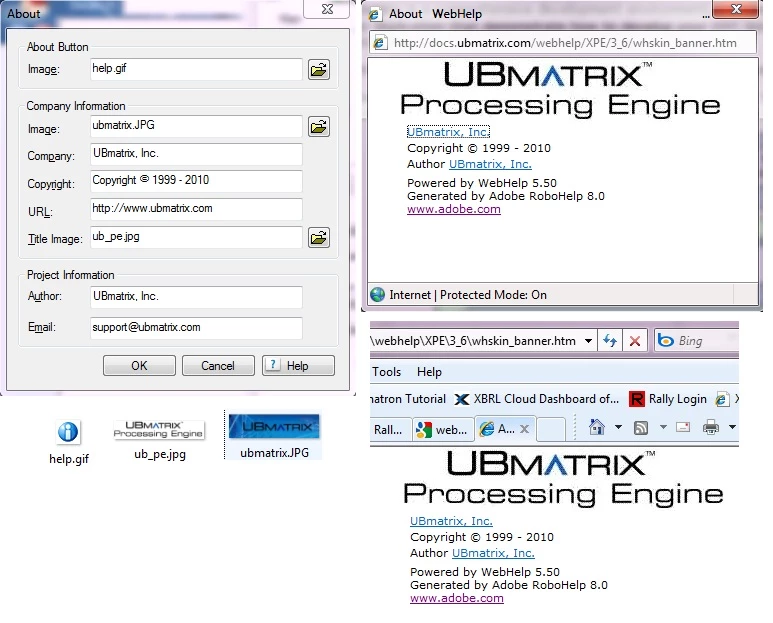The image size is (773, 623).
Task: Click the RSS feeds toolbar icon
Action: 640,428
